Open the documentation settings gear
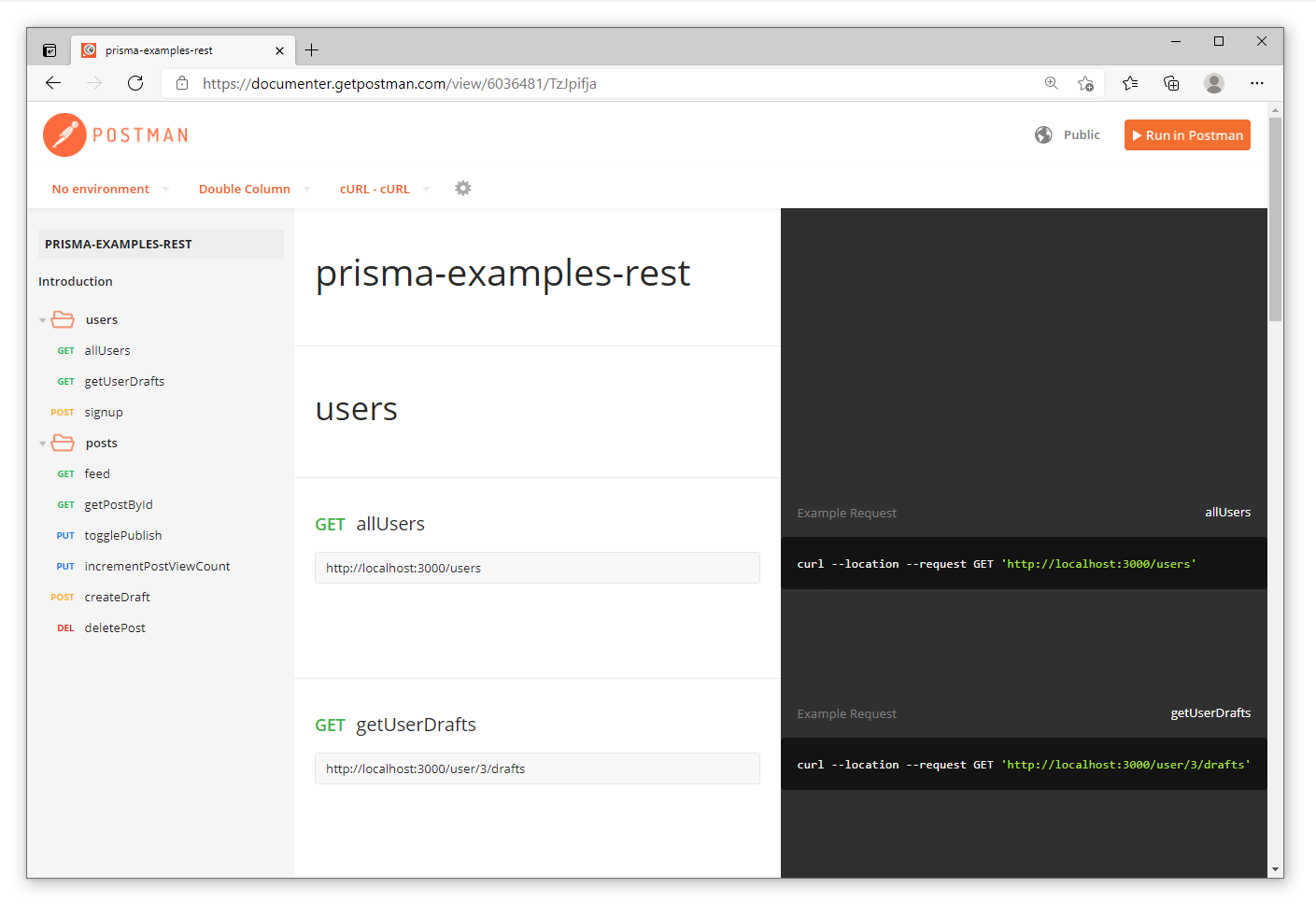Viewport: 1316px width, 902px height. click(x=462, y=189)
